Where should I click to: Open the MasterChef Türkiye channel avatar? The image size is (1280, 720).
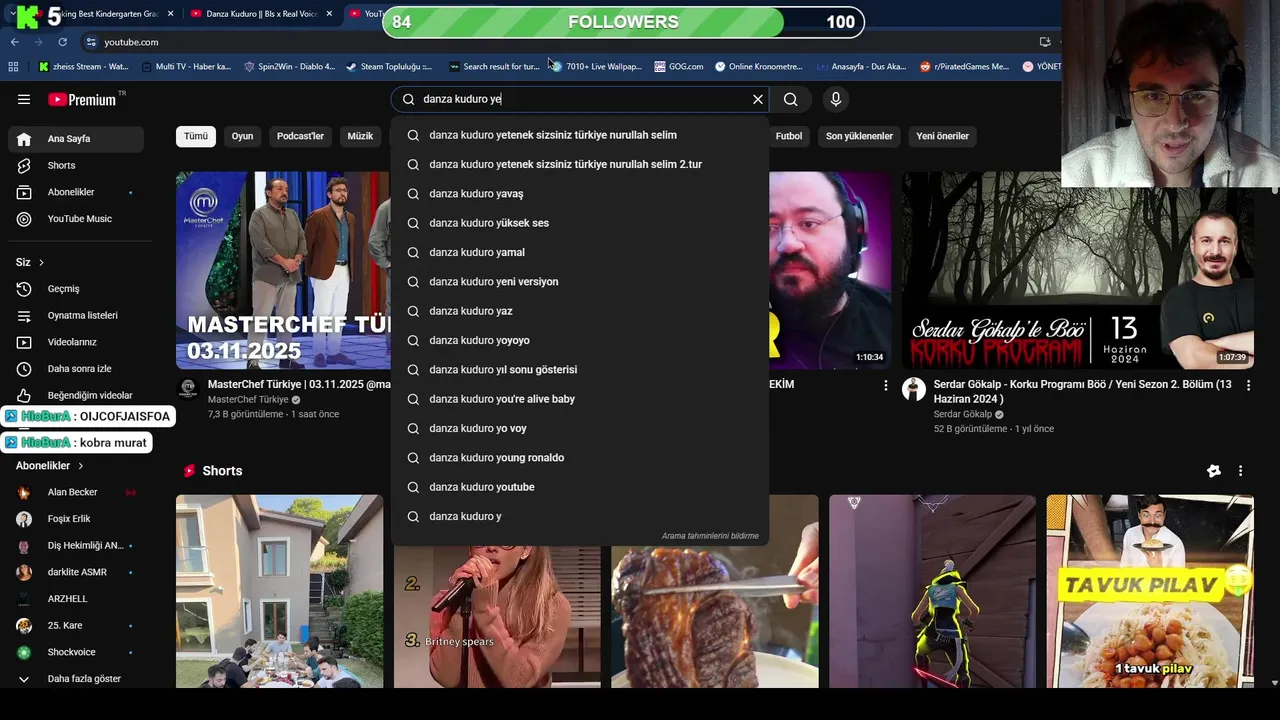click(x=188, y=389)
